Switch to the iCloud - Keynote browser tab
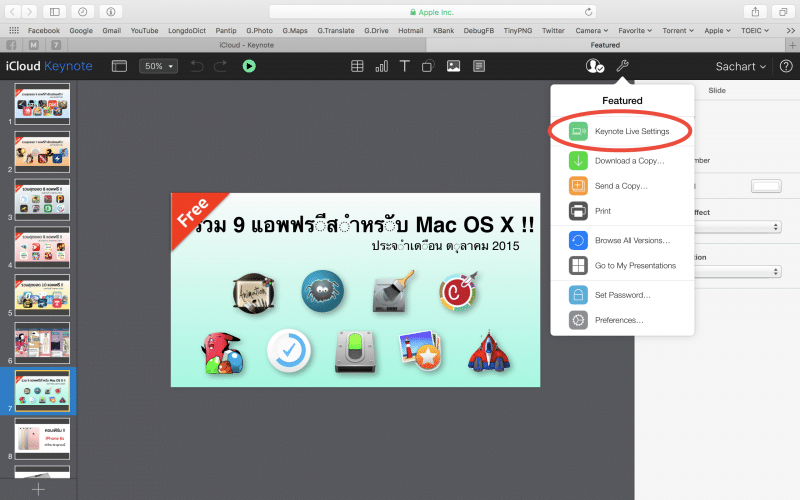Viewport: 800px width, 500px height. point(247,45)
